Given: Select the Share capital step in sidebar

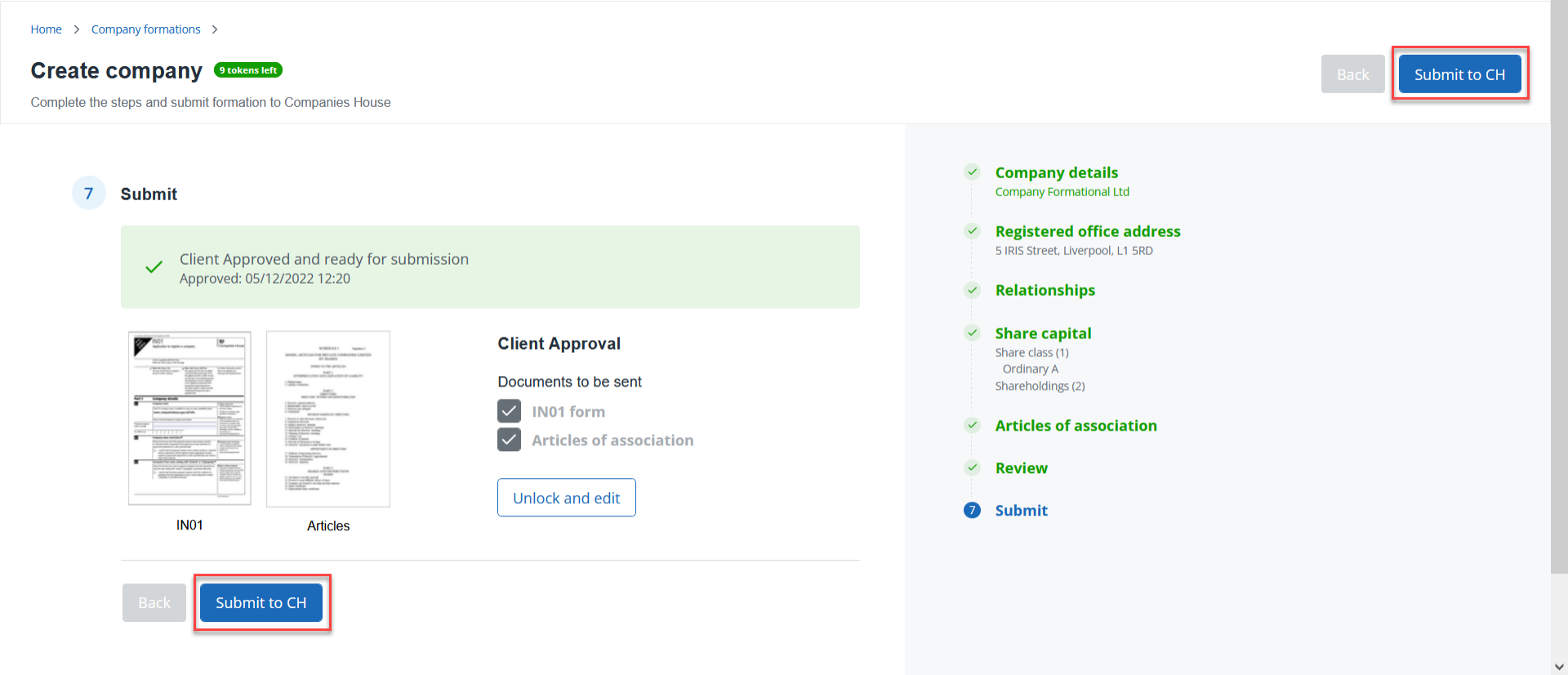Looking at the screenshot, I should coord(1043,333).
